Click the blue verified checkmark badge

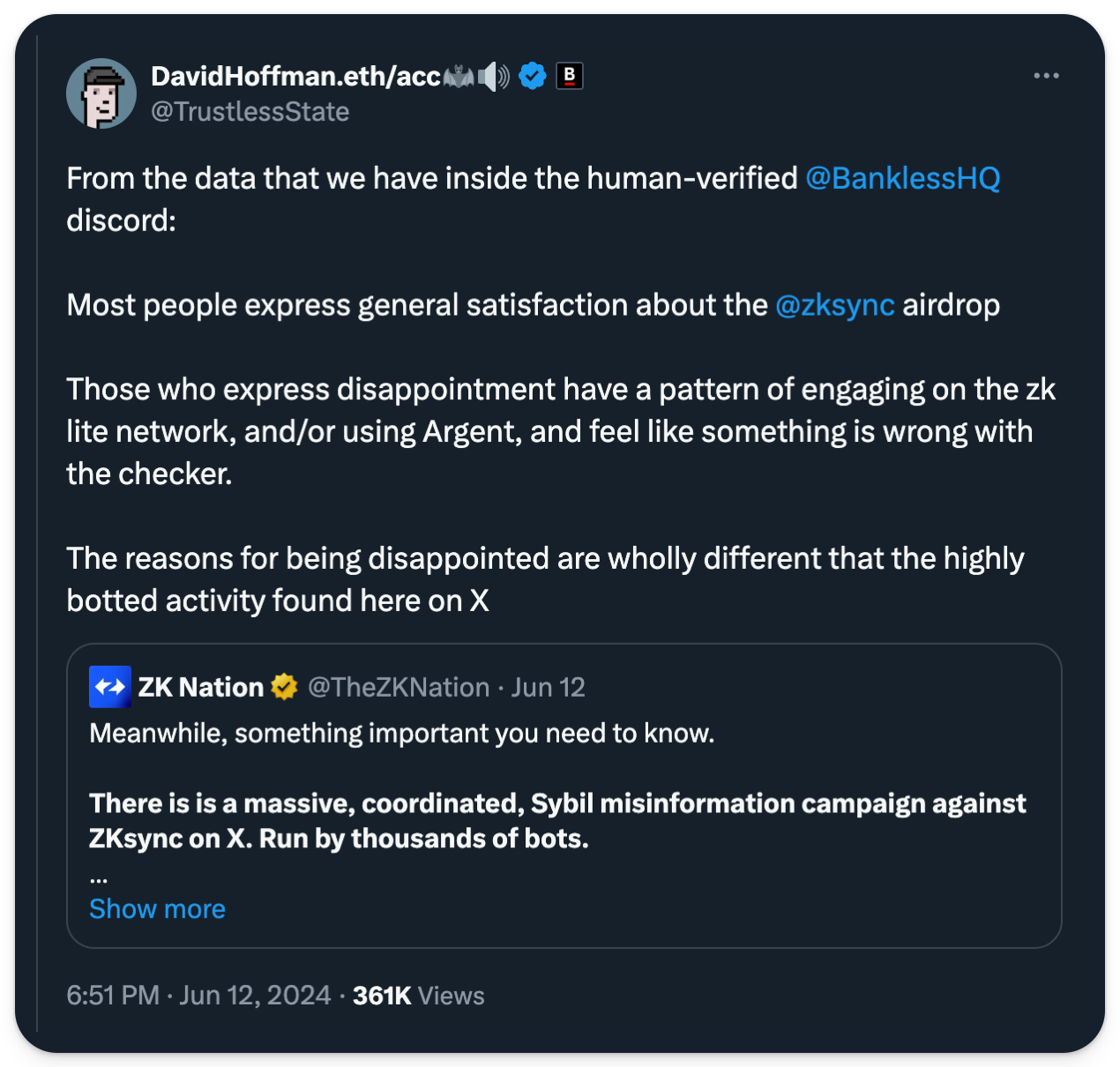point(533,77)
